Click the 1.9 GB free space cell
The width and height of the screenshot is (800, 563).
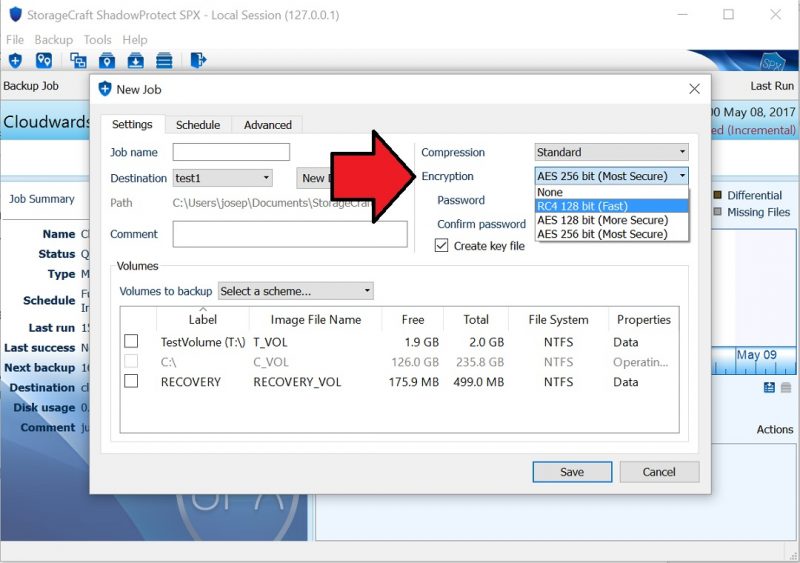422,342
